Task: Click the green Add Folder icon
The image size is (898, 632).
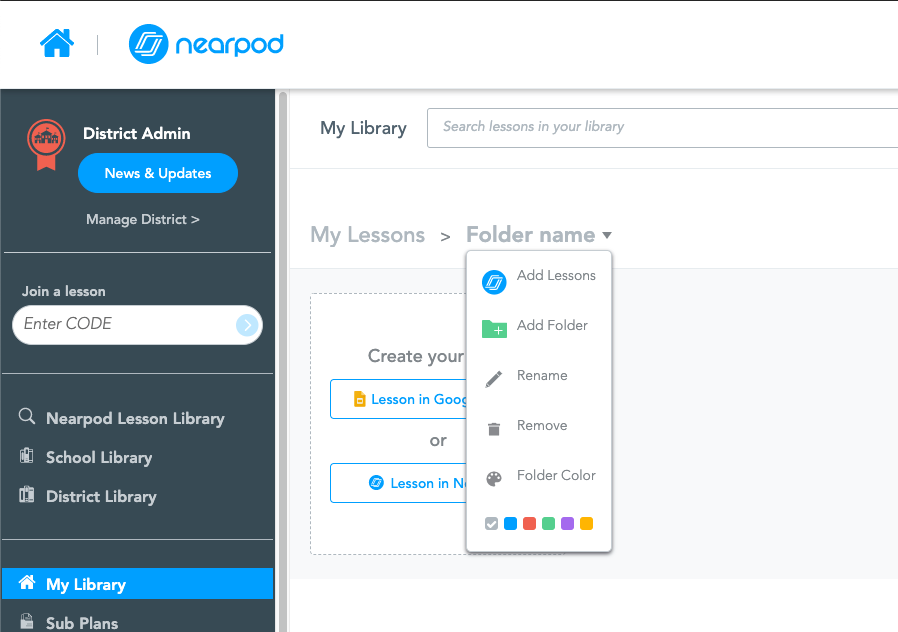Action: [x=494, y=328]
